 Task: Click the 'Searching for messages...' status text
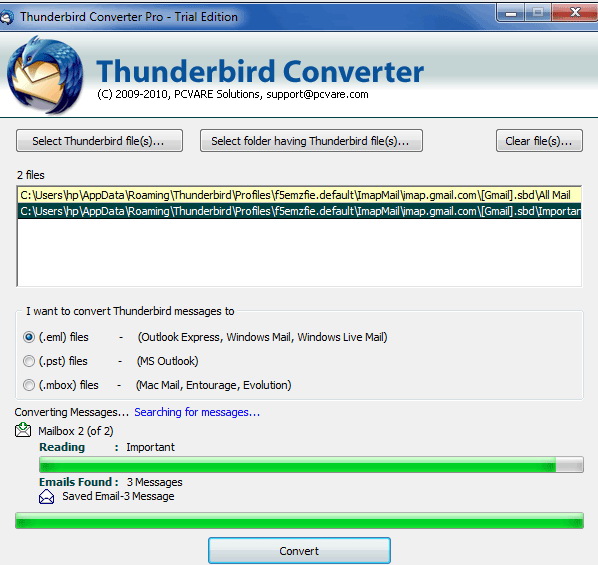(x=197, y=412)
